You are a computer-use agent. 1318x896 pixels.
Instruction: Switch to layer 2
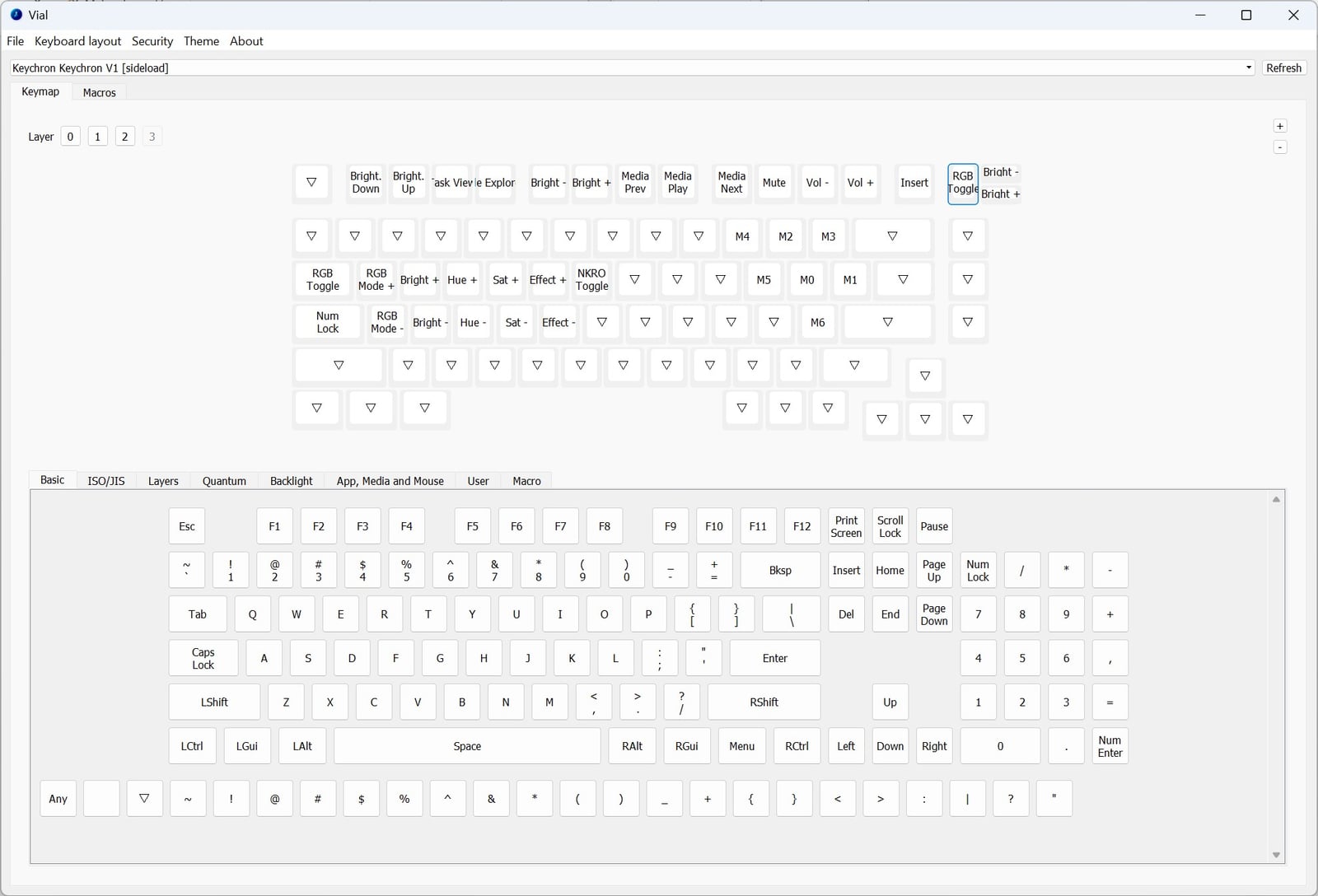tap(124, 137)
